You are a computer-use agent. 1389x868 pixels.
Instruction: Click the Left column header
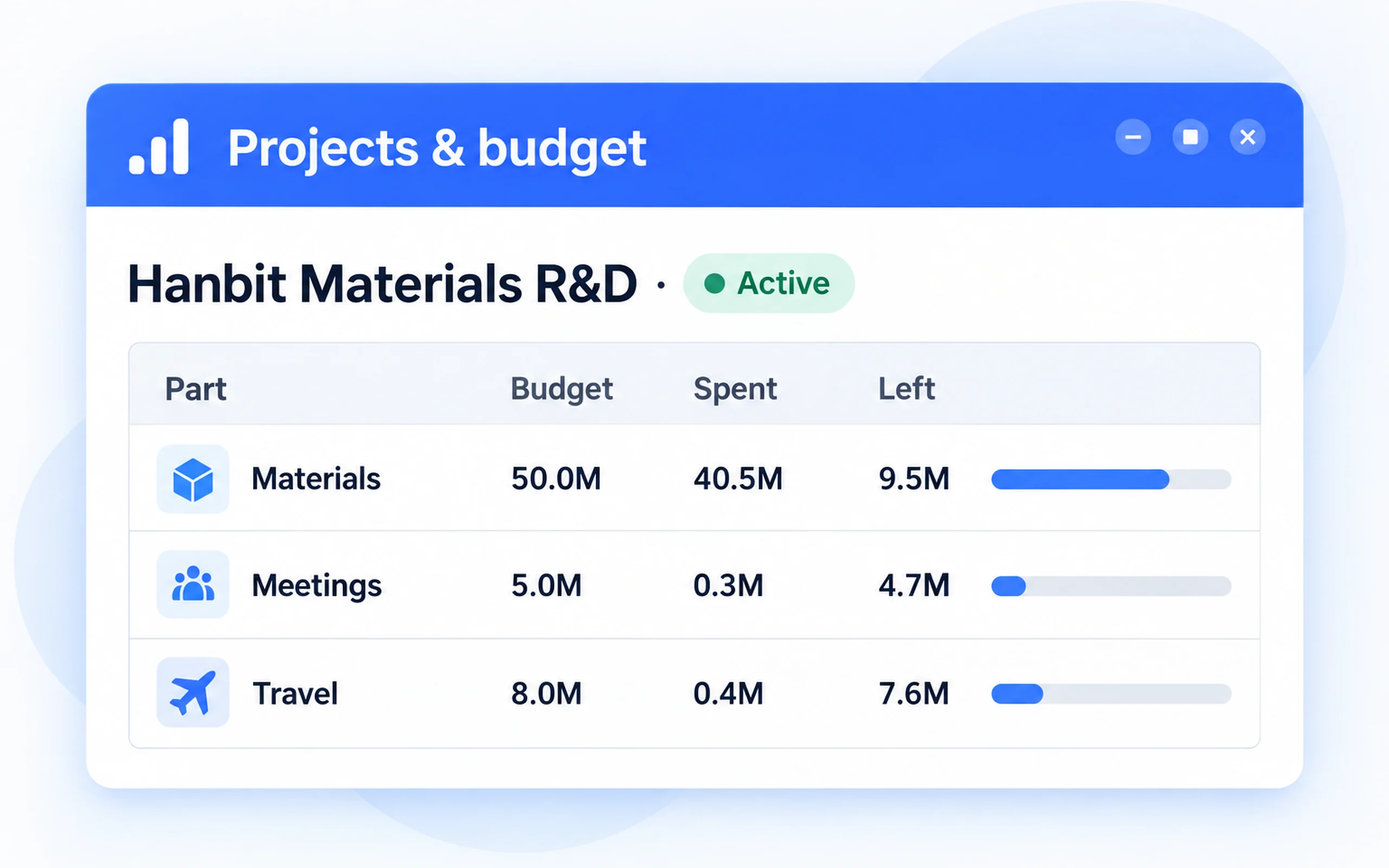pyautogui.click(x=907, y=389)
